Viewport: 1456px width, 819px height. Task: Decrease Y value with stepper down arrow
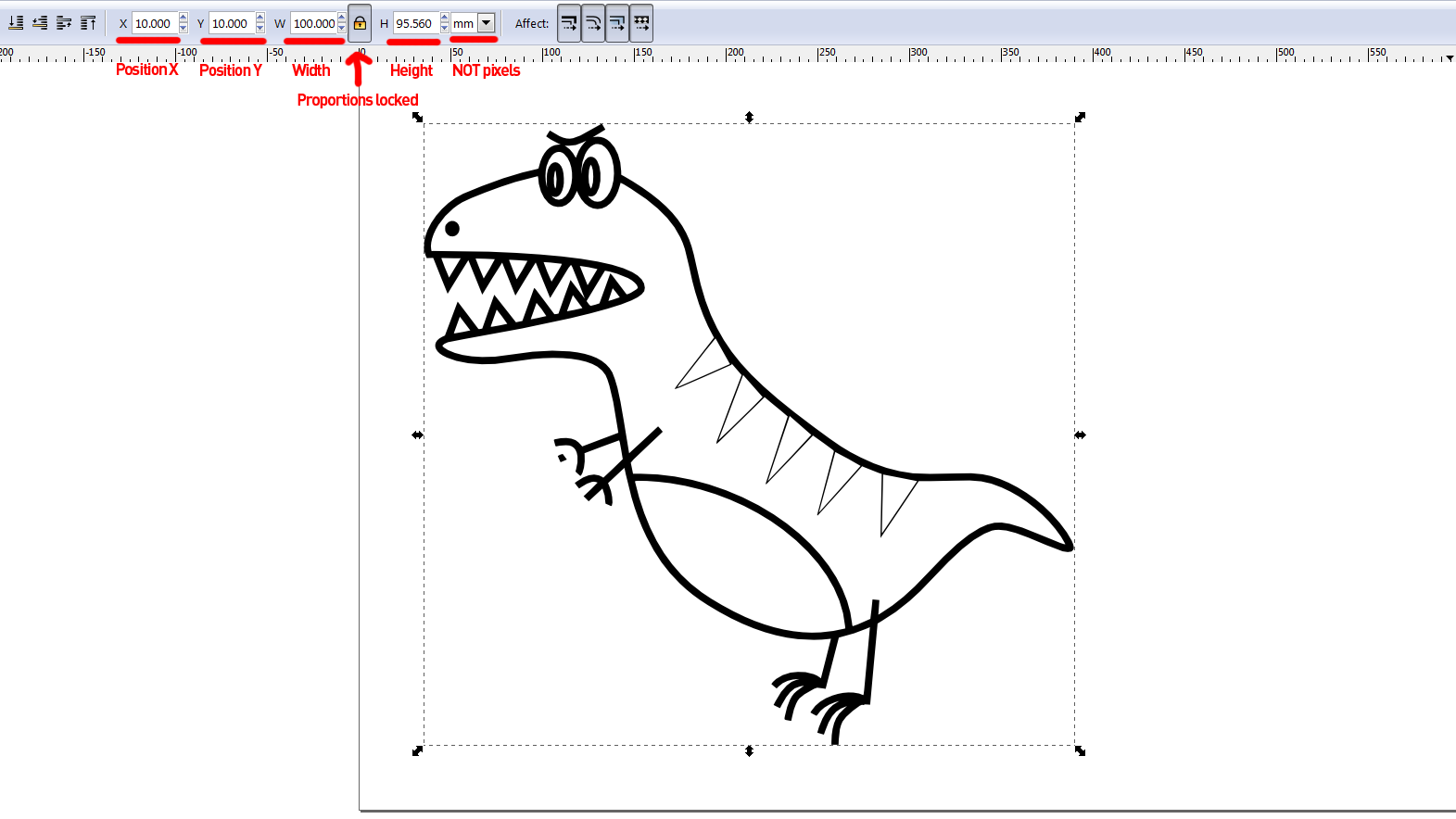260,29
